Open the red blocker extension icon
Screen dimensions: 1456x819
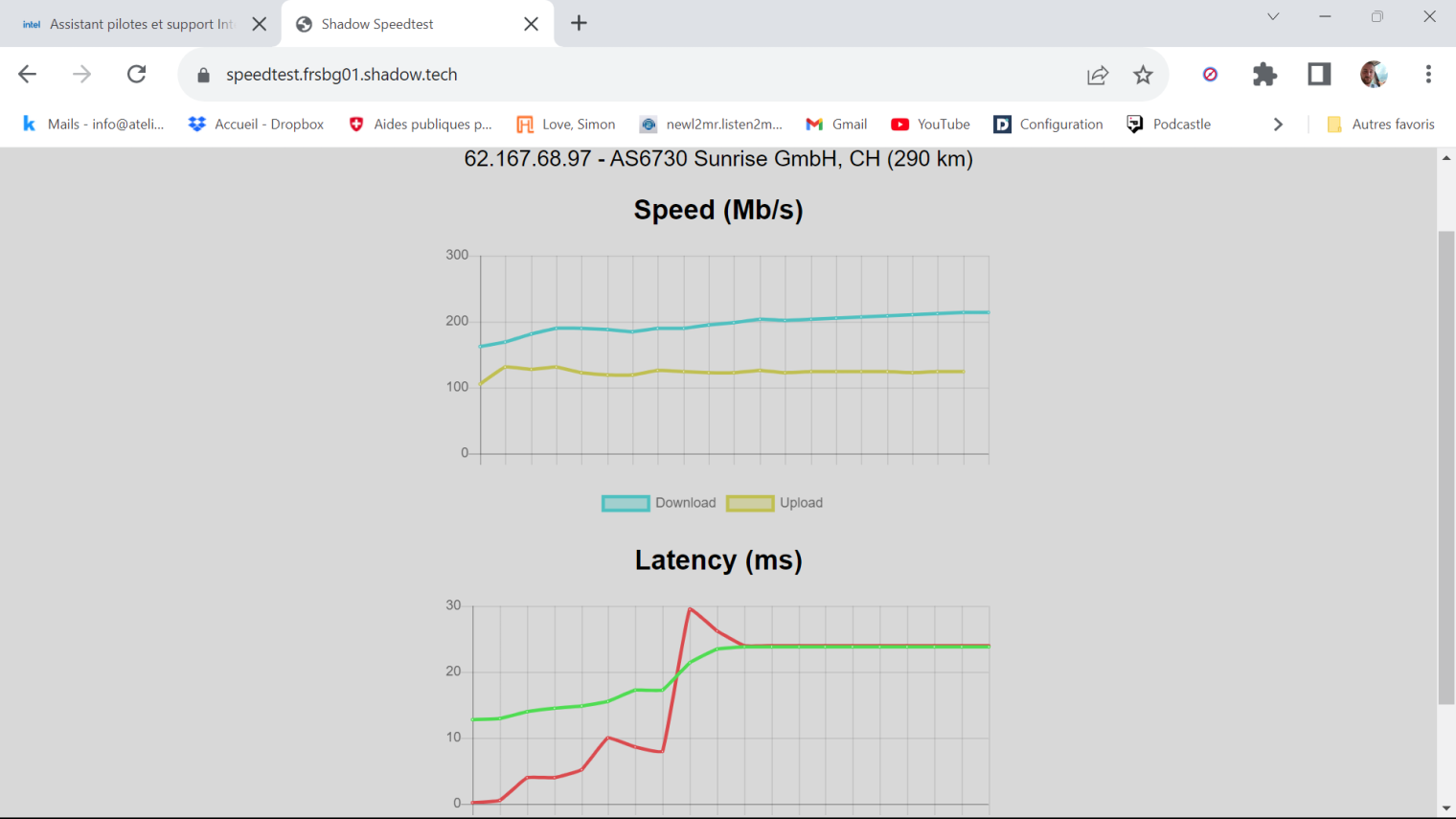[1210, 75]
